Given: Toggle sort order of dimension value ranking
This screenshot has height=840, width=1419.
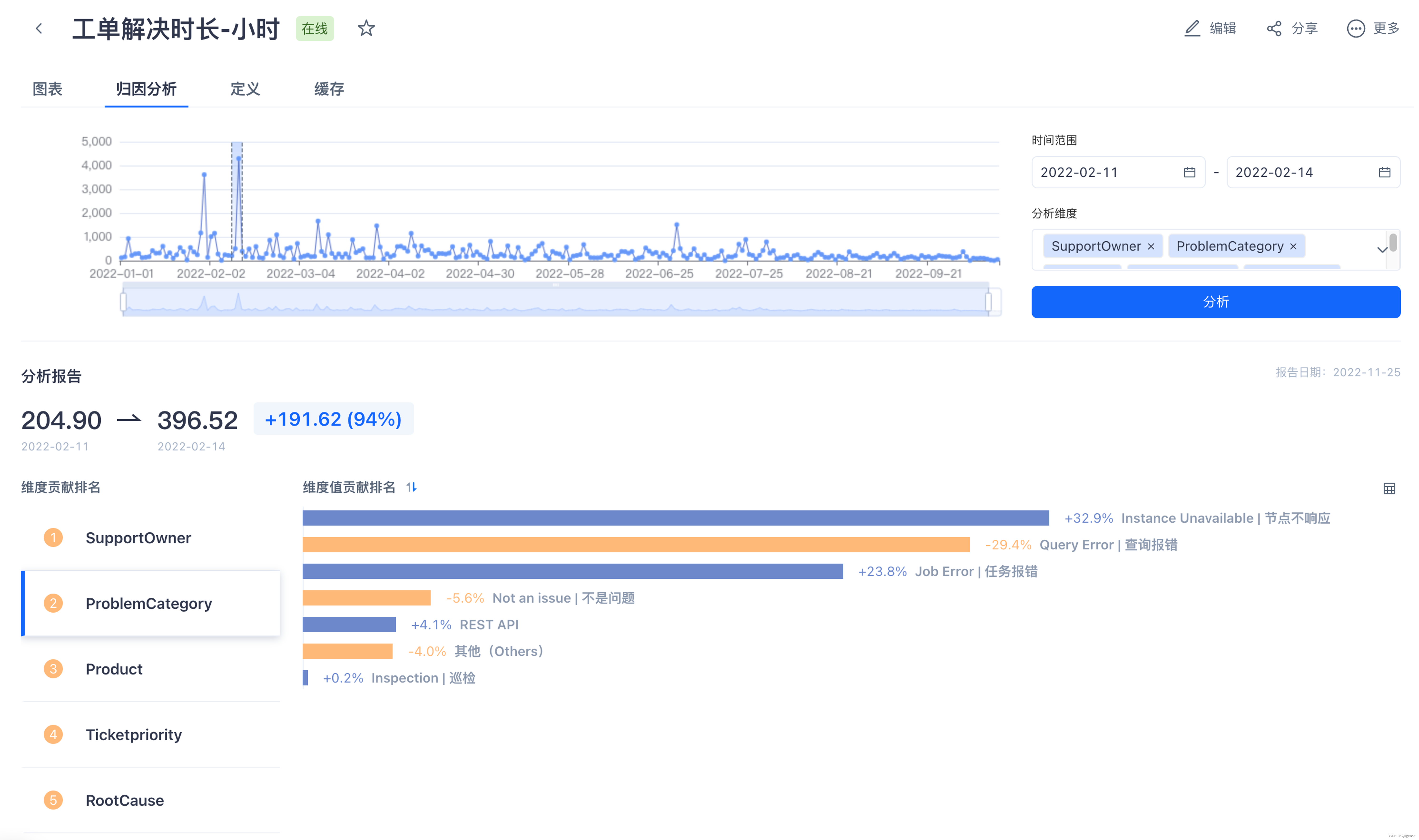Looking at the screenshot, I should (x=412, y=487).
